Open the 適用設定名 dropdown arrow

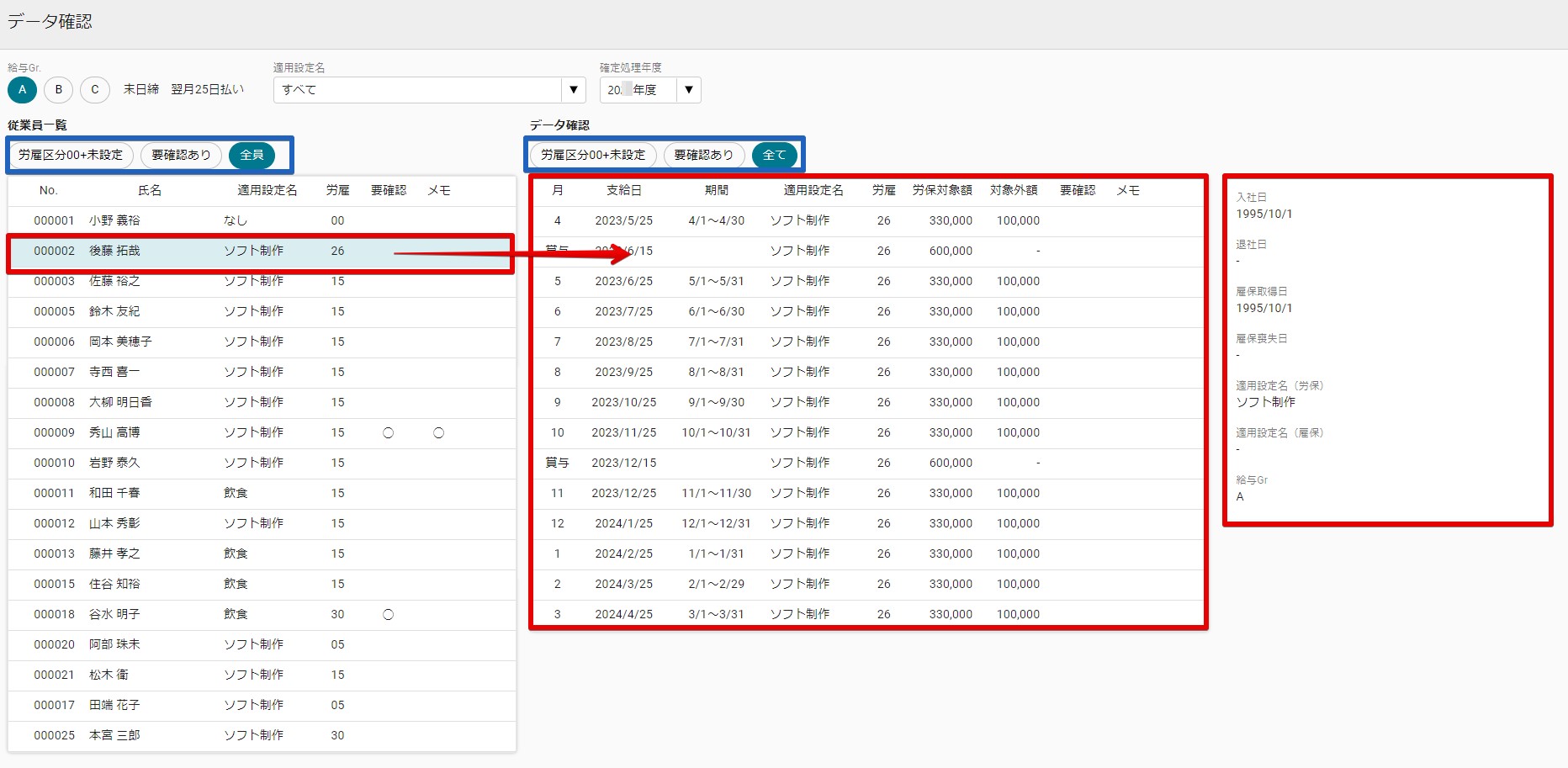click(x=574, y=90)
